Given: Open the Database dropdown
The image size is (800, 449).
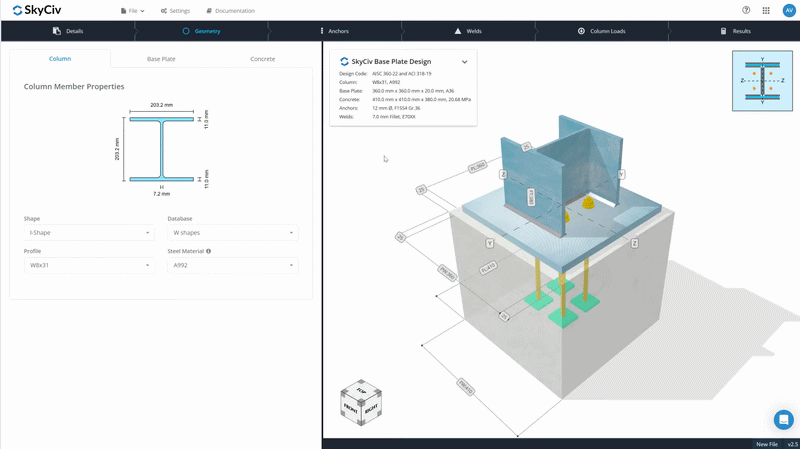Looking at the screenshot, I should pyautogui.click(x=233, y=233).
